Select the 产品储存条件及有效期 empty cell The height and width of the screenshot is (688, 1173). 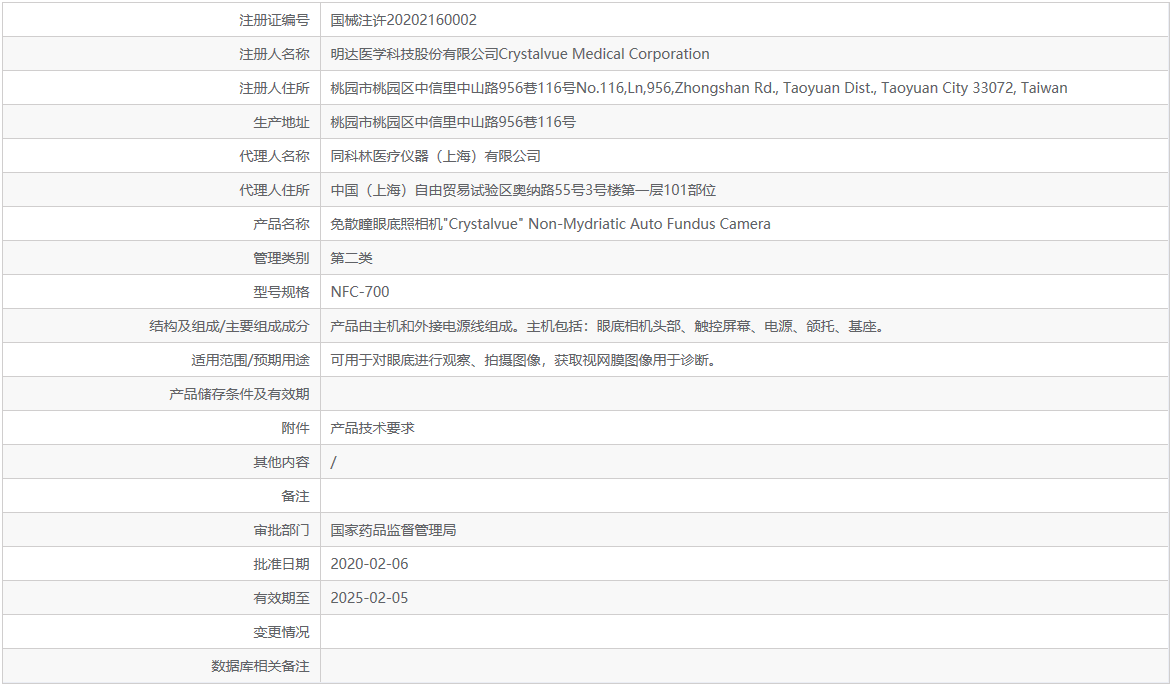click(600, 393)
